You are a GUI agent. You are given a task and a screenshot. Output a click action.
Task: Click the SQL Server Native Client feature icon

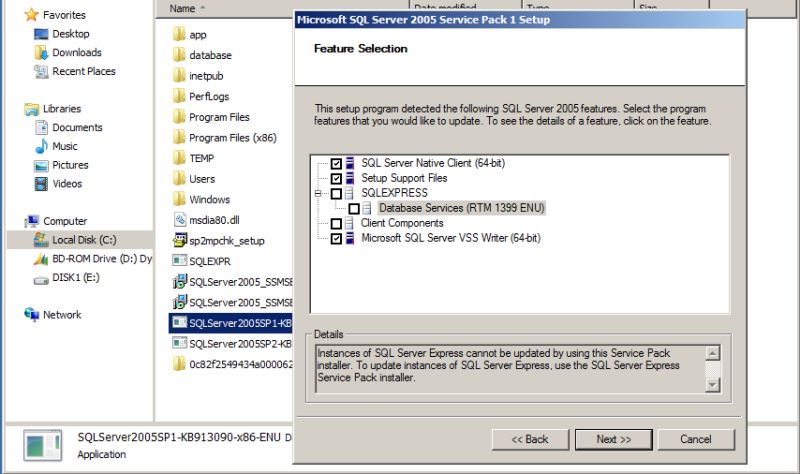350,163
